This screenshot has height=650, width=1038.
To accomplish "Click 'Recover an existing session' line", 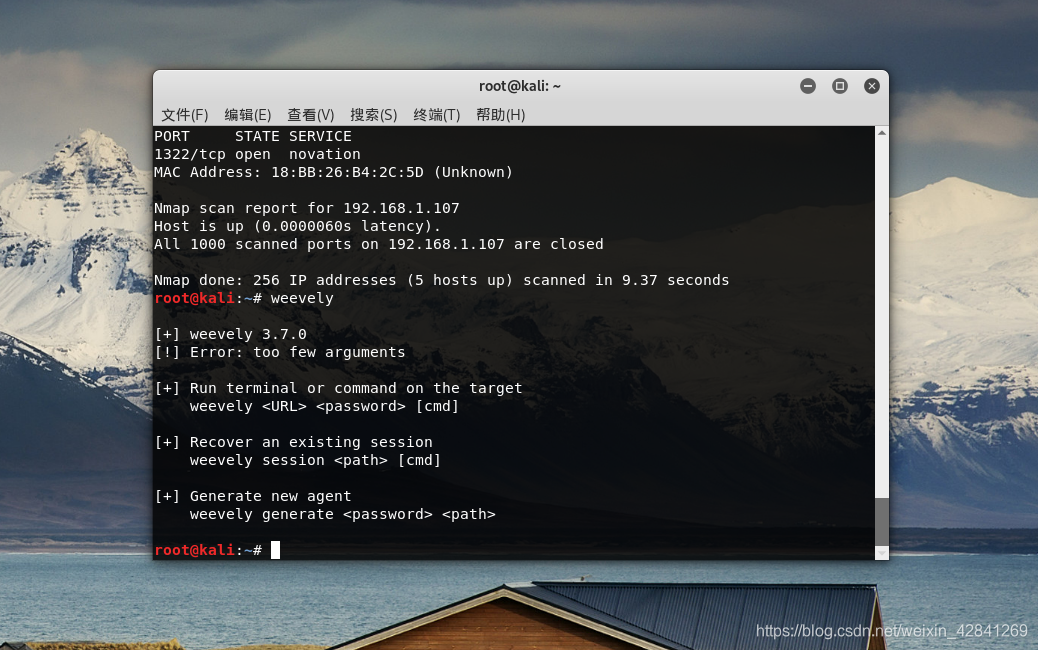I will coord(311,442).
